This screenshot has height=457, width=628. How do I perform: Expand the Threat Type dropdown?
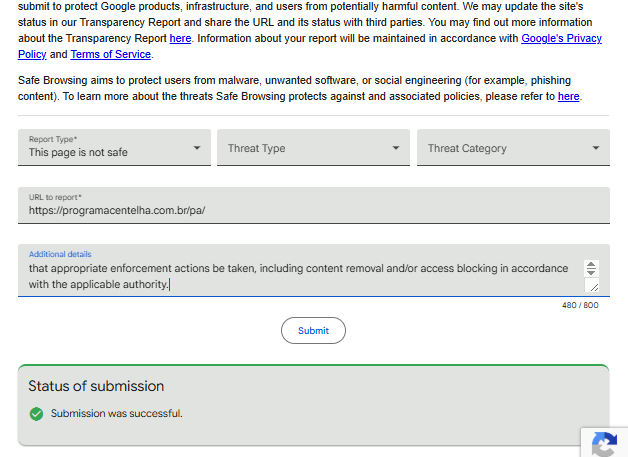pyautogui.click(x=313, y=147)
